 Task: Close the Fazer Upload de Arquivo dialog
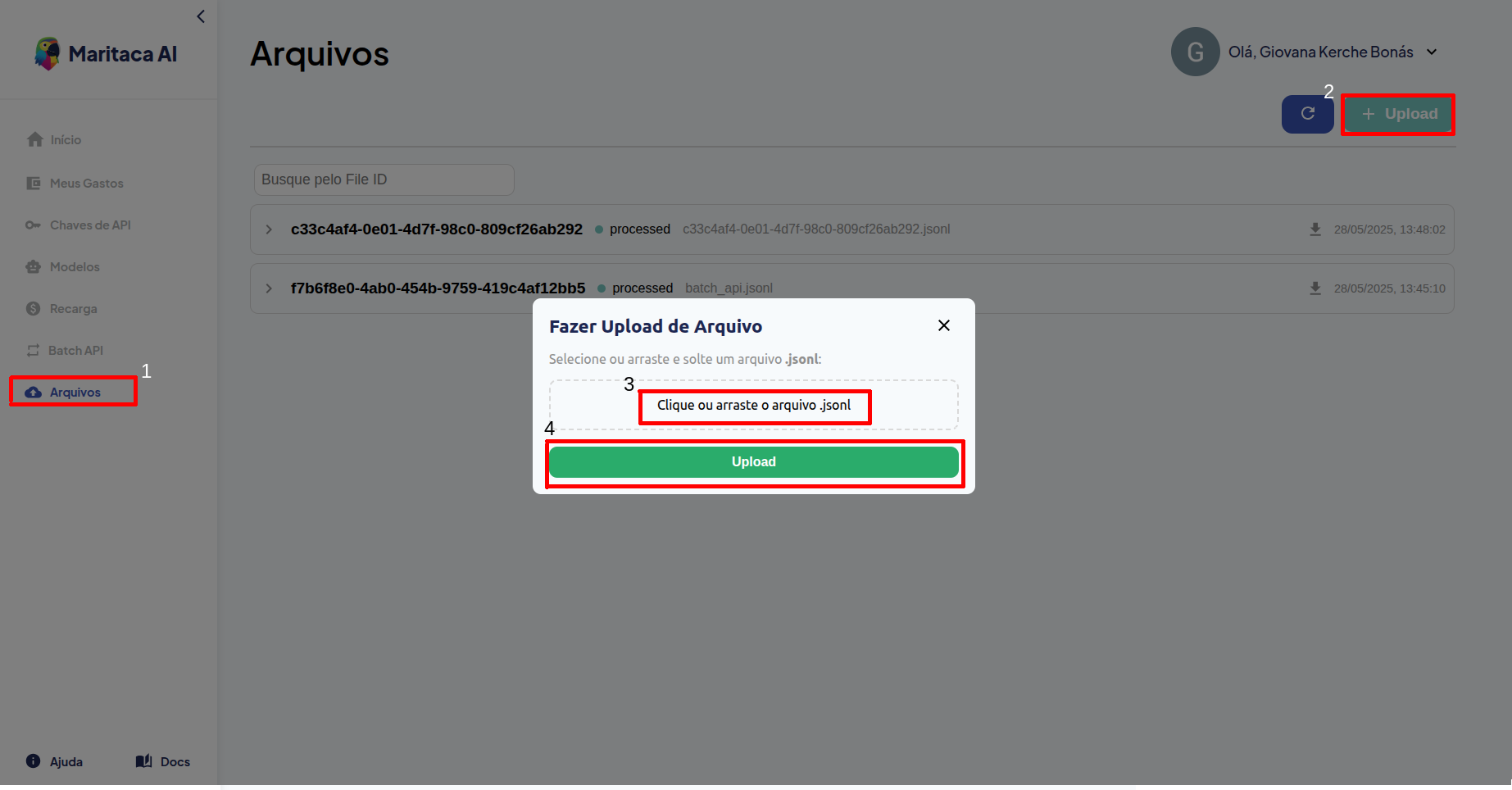(x=944, y=325)
